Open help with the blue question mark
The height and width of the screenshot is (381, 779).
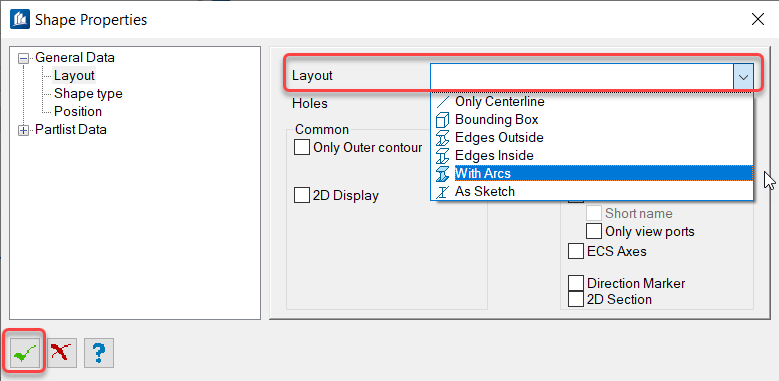tap(99, 353)
